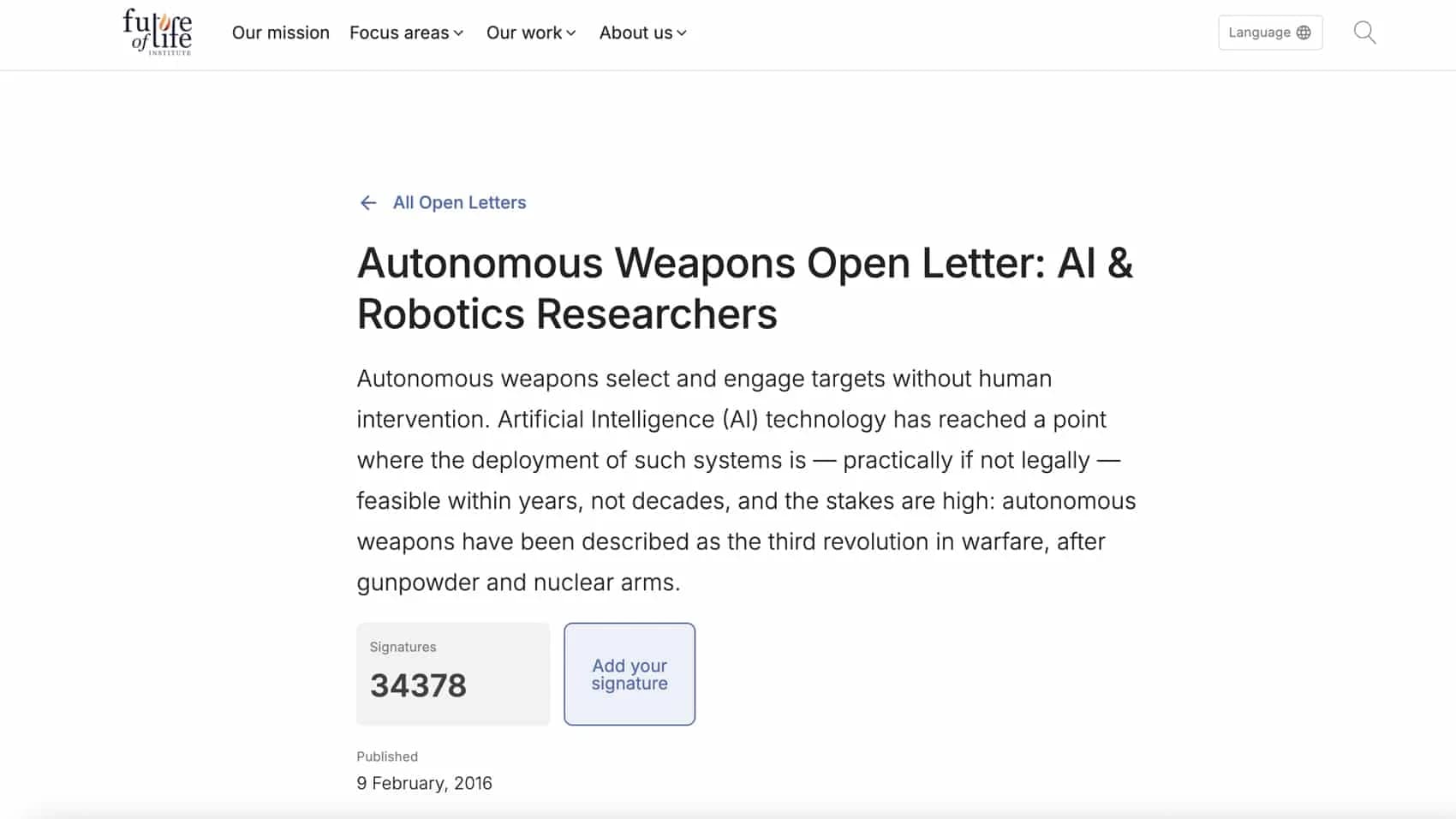Click the Signatures label text
This screenshot has width=1456, height=819.
pos(403,647)
